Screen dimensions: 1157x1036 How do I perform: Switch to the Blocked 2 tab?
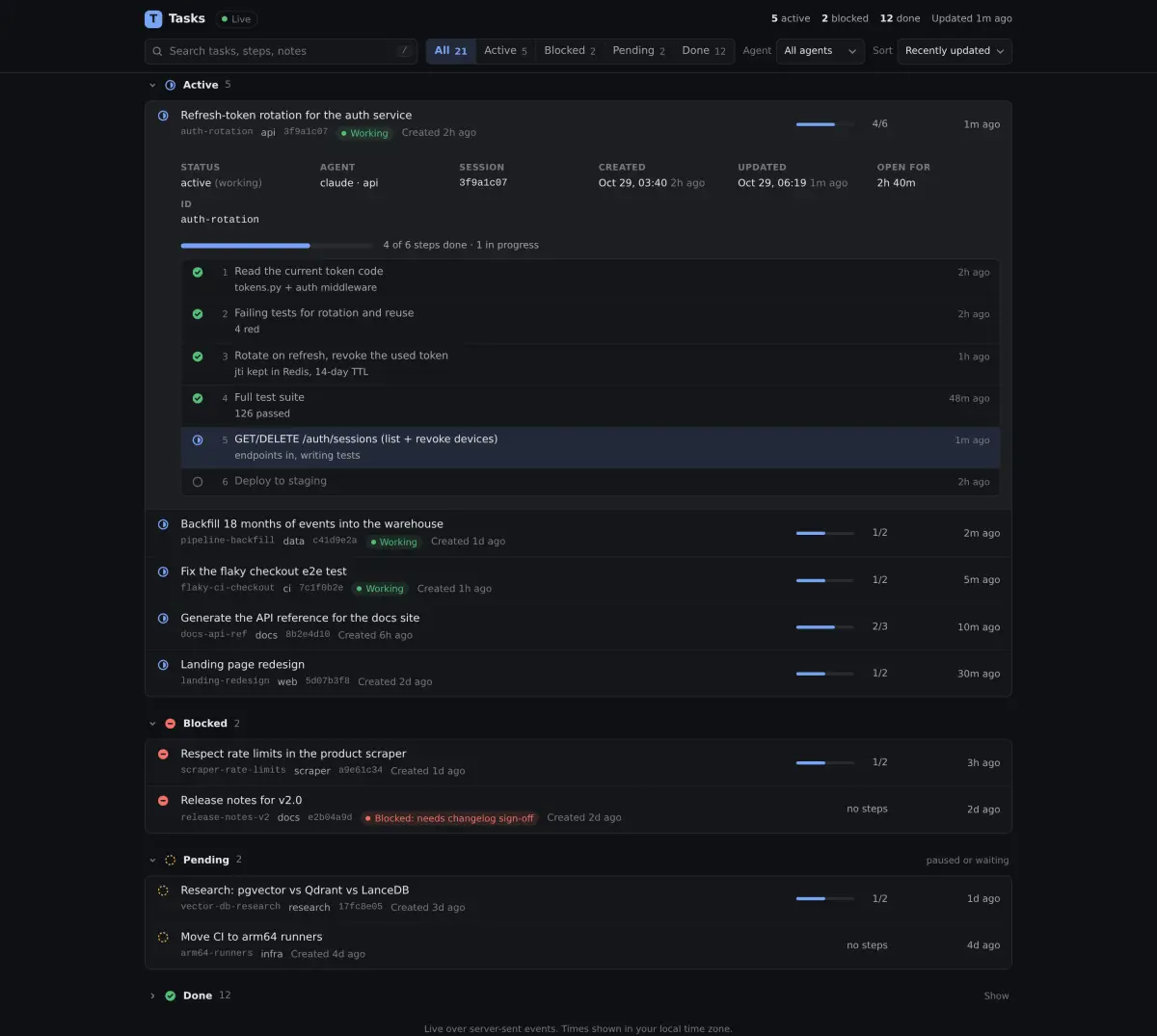click(x=570, y=51)
